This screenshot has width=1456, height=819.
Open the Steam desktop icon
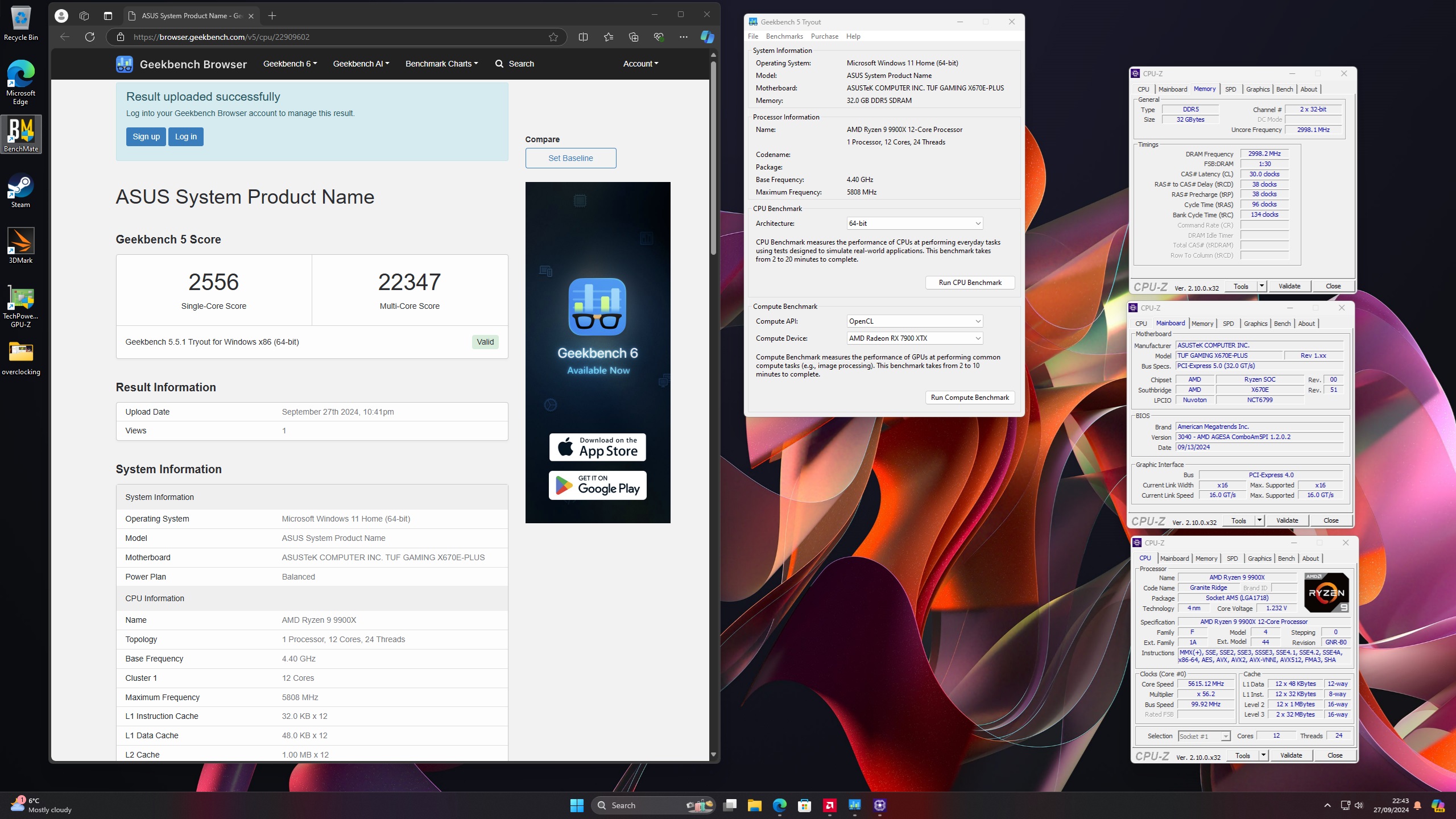[x=21, y=191]
